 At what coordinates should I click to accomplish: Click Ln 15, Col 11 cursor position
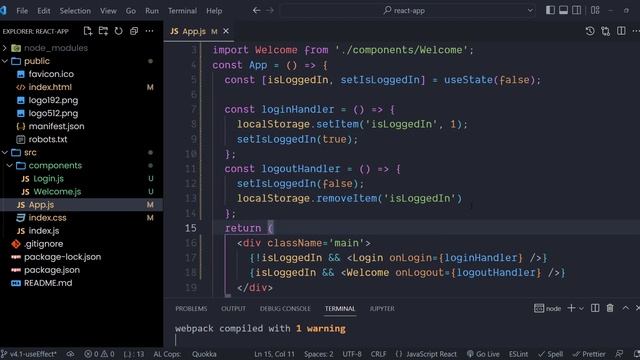click(x=274, y=354)
